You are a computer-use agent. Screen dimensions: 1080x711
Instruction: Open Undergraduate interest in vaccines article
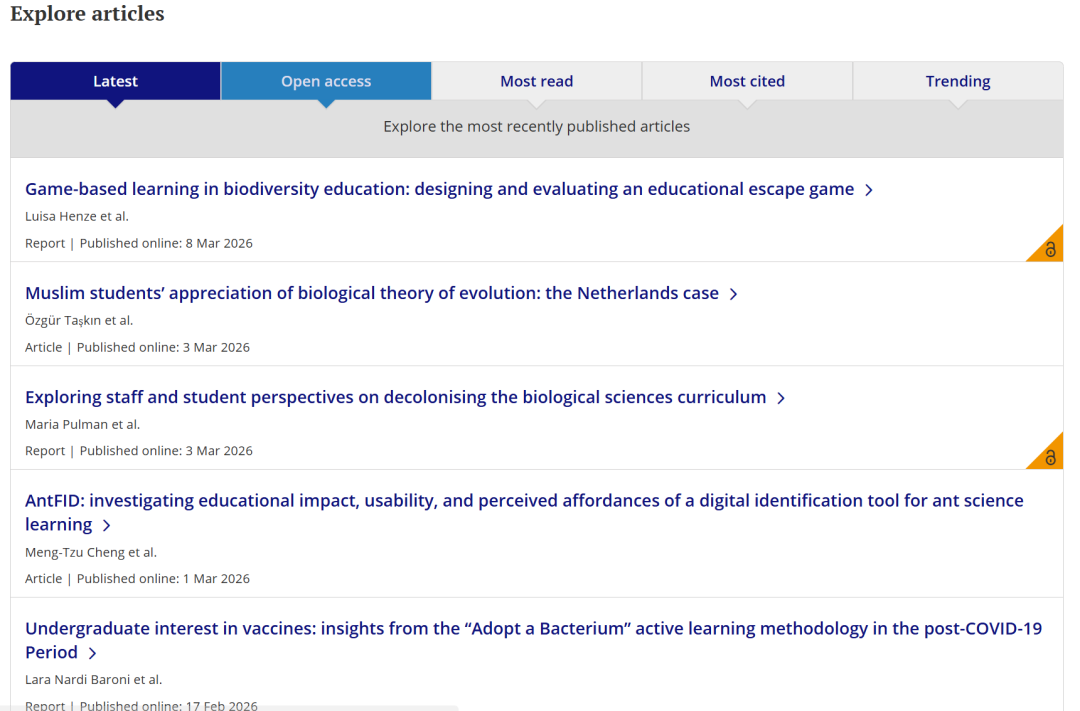533,629
